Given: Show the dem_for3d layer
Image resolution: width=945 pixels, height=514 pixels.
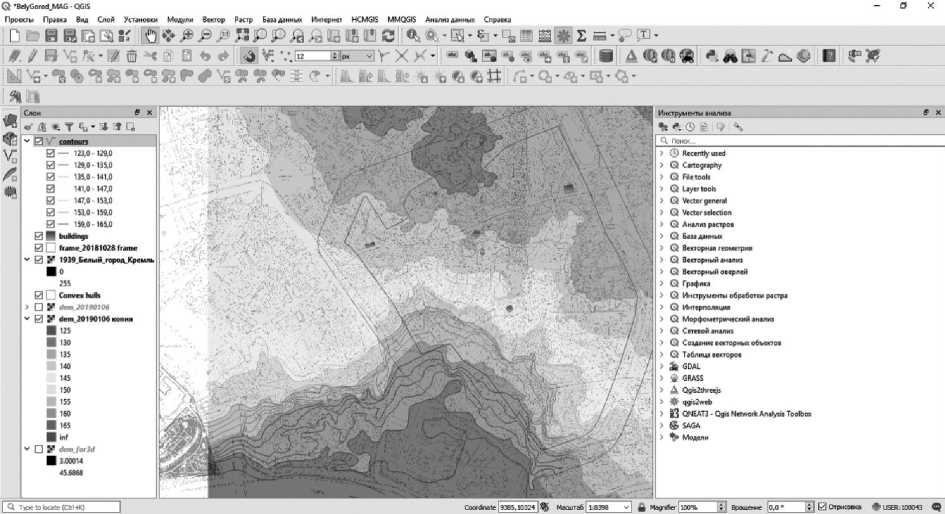Looking at the screenshot, I should click(x=39, y=449).
